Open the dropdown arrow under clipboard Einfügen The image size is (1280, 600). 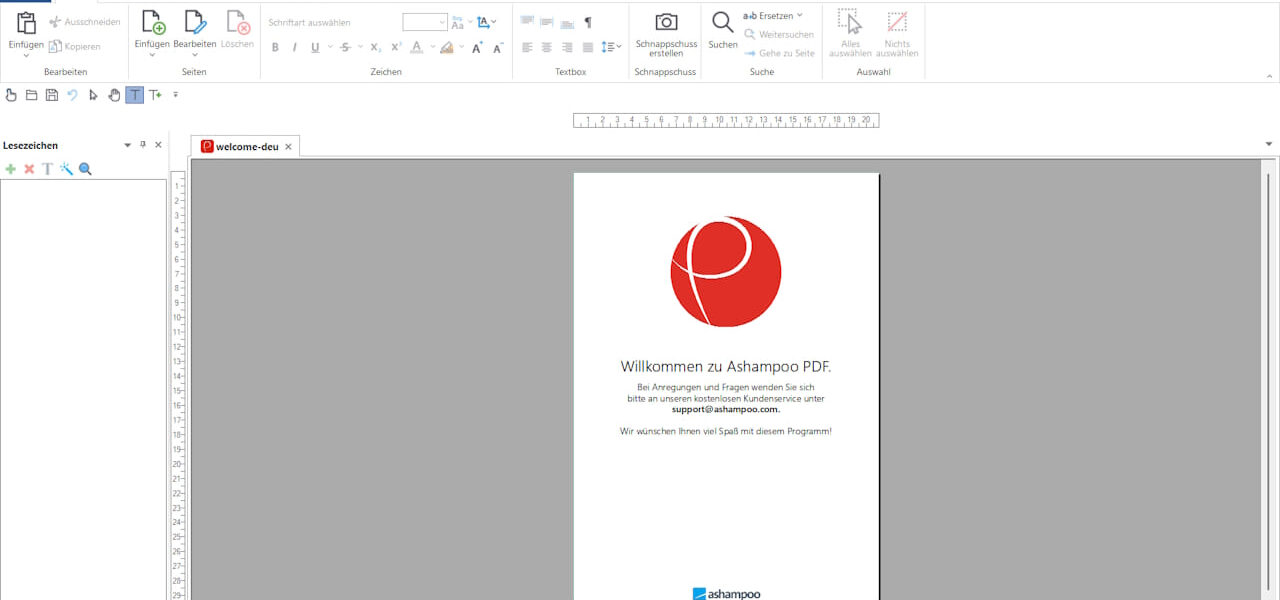tap(26, 55)
